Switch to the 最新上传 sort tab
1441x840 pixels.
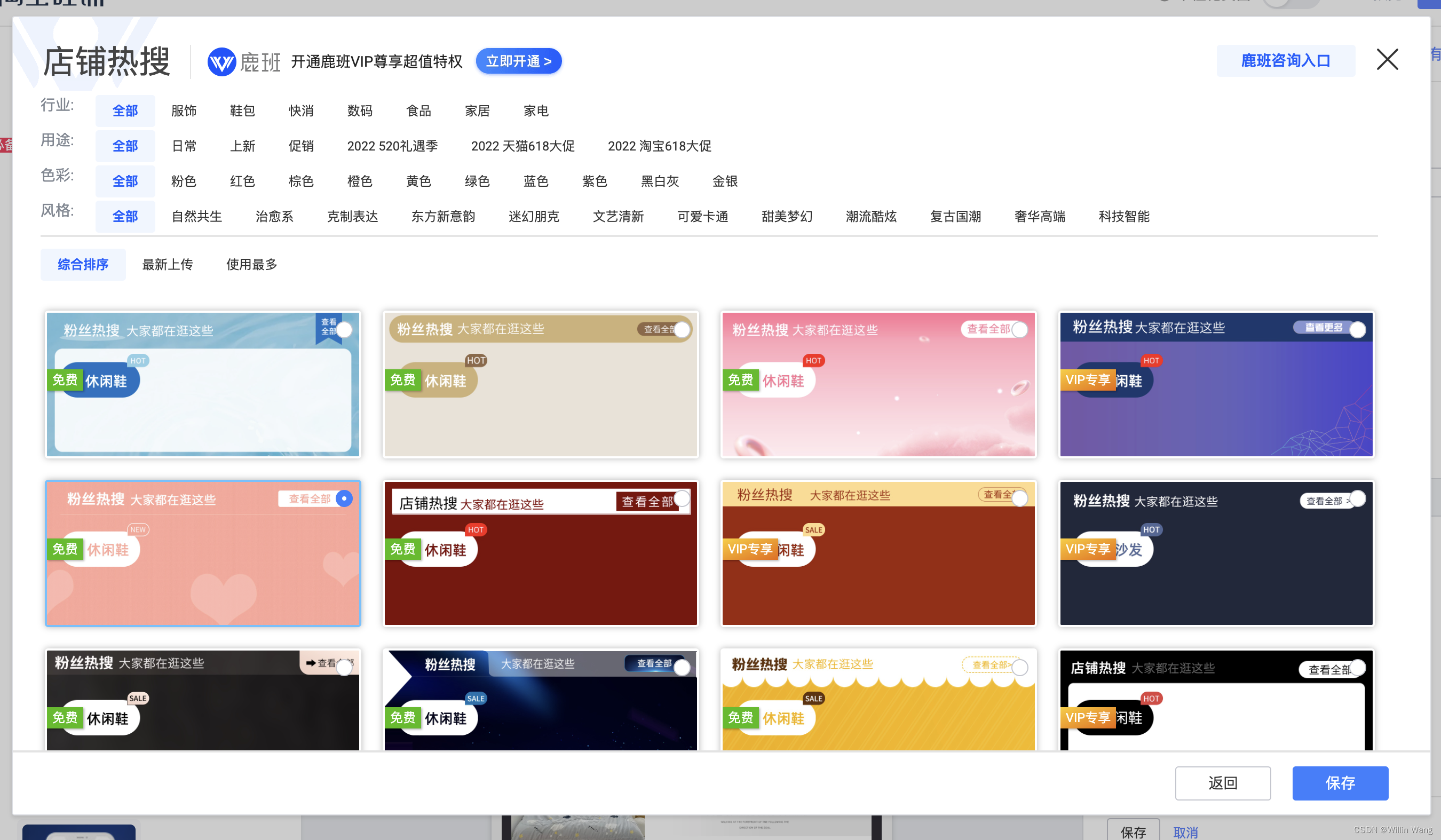pyautogui.click(x=167, y=264)
